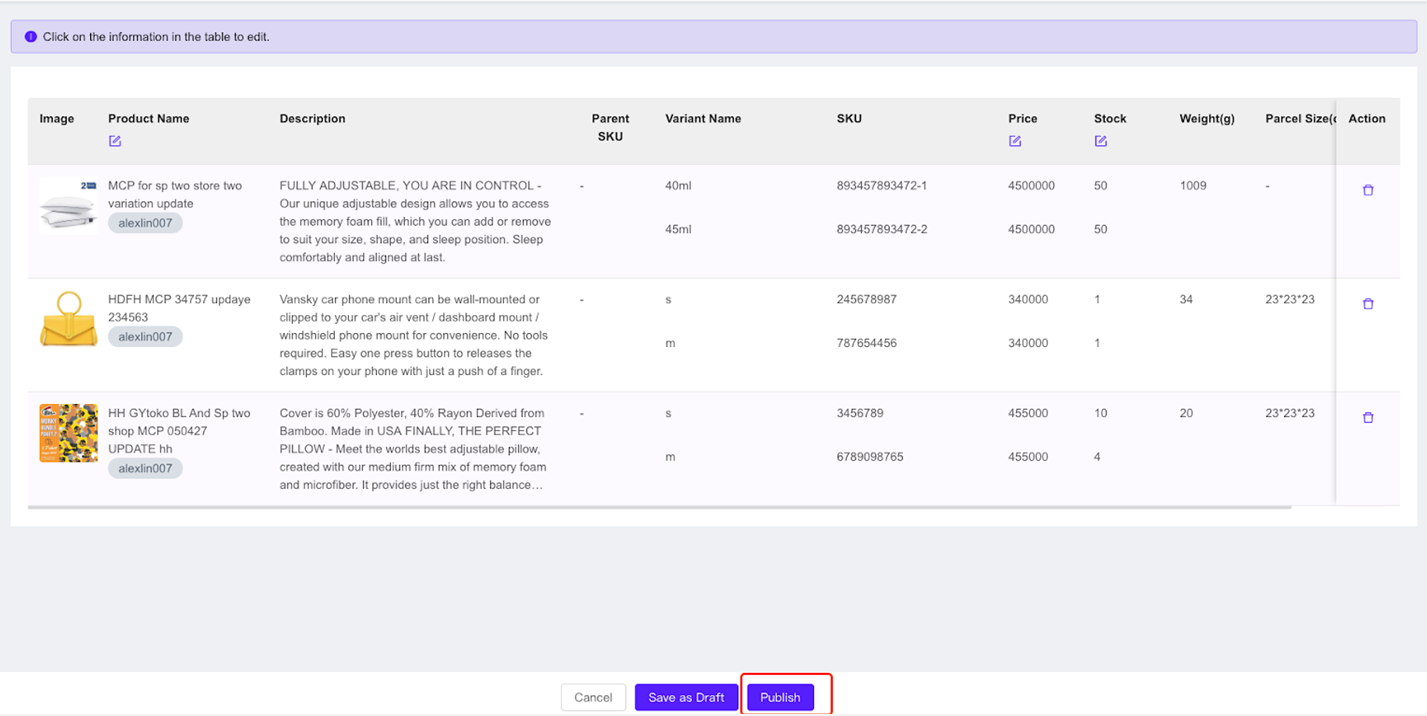Image resolution: width=1427 pixels, height=716 pixels.
Task: Click the edit icon under Stock header
Action: tap(1101, 141)
